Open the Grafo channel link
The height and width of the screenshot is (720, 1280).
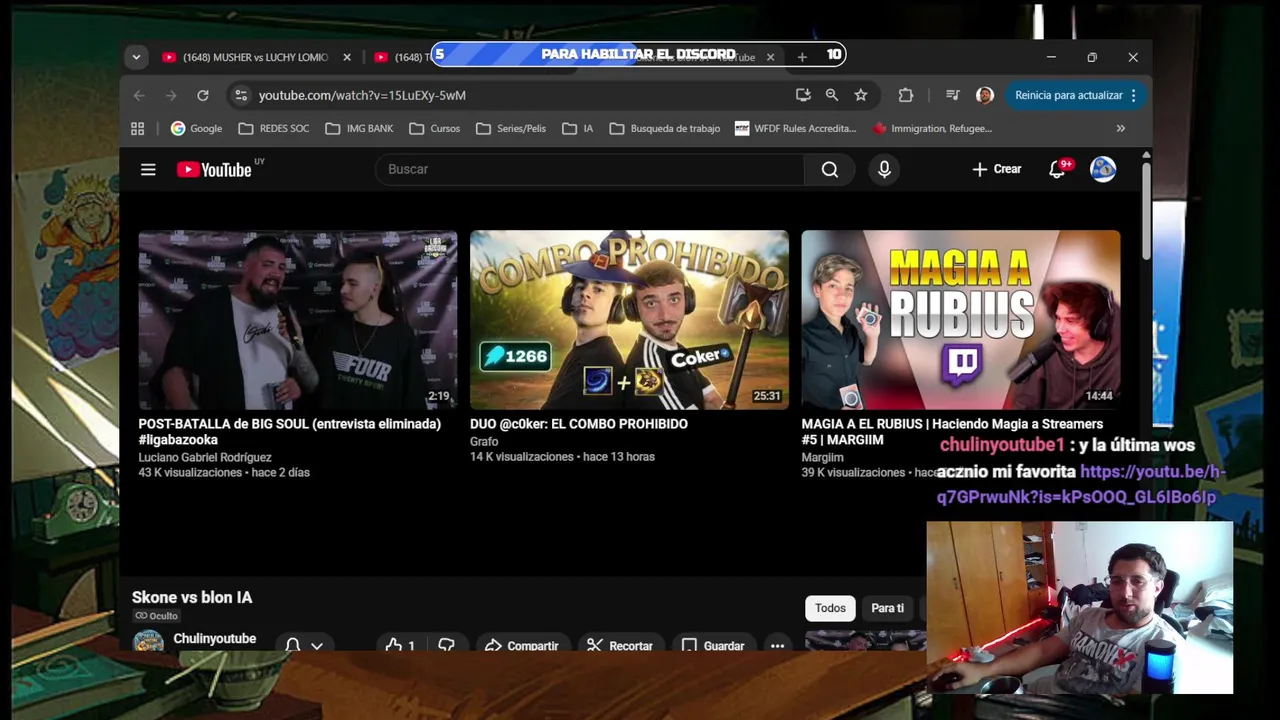(x=484, y=441)
